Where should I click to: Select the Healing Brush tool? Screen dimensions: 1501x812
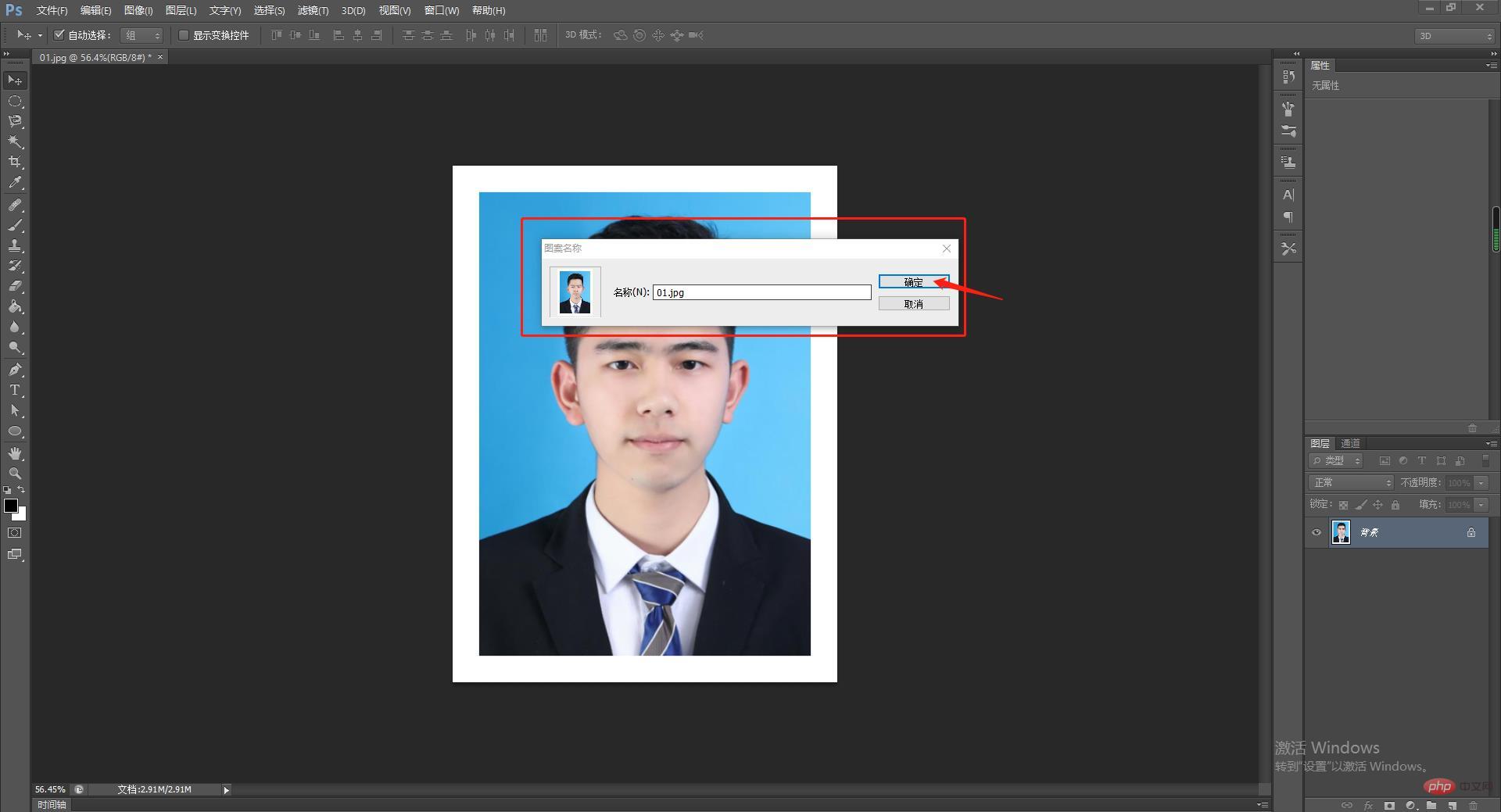(15, 205)
